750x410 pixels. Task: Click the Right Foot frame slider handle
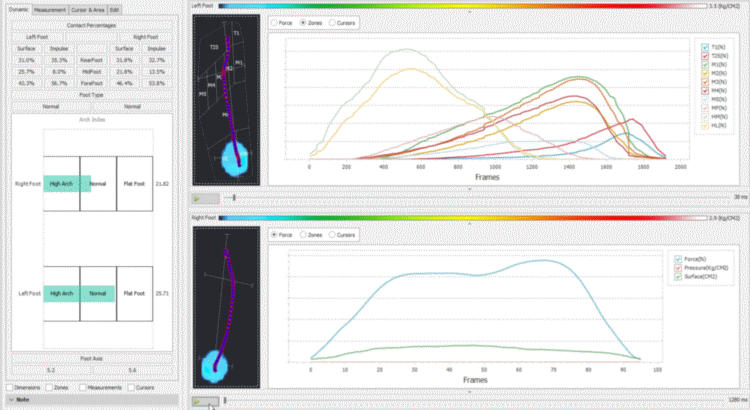point(225,400)
